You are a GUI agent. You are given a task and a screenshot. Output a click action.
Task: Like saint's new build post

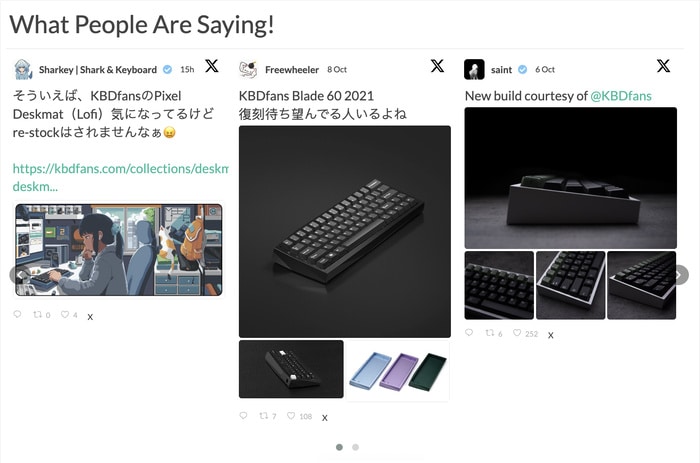(x=516, y=333)
